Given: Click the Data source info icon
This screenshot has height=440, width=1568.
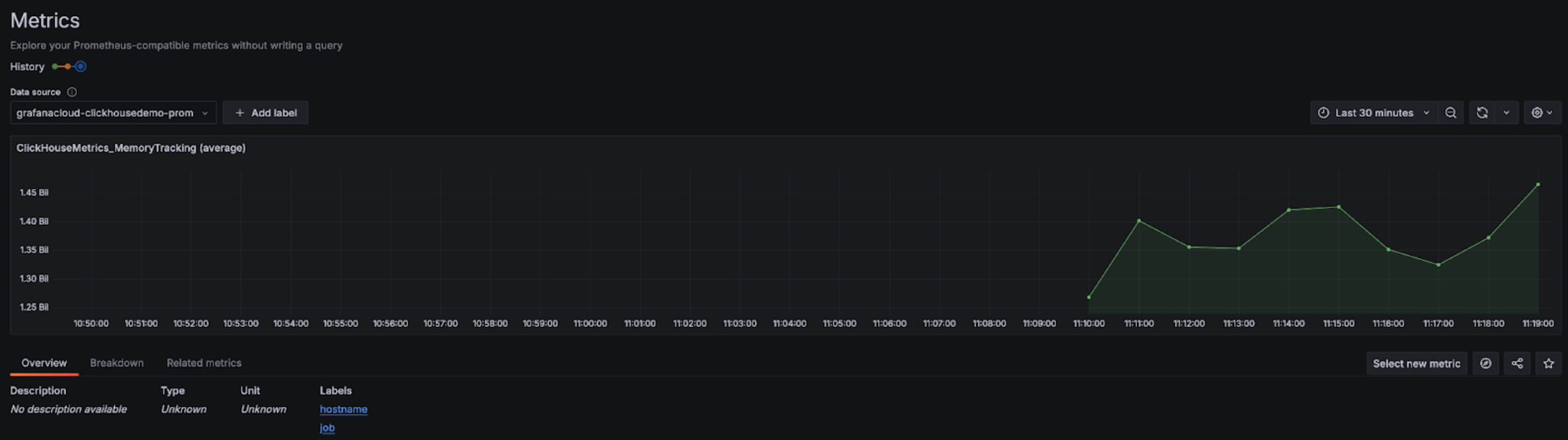Looking at the screenshot, I should click(x=72, y=92).
